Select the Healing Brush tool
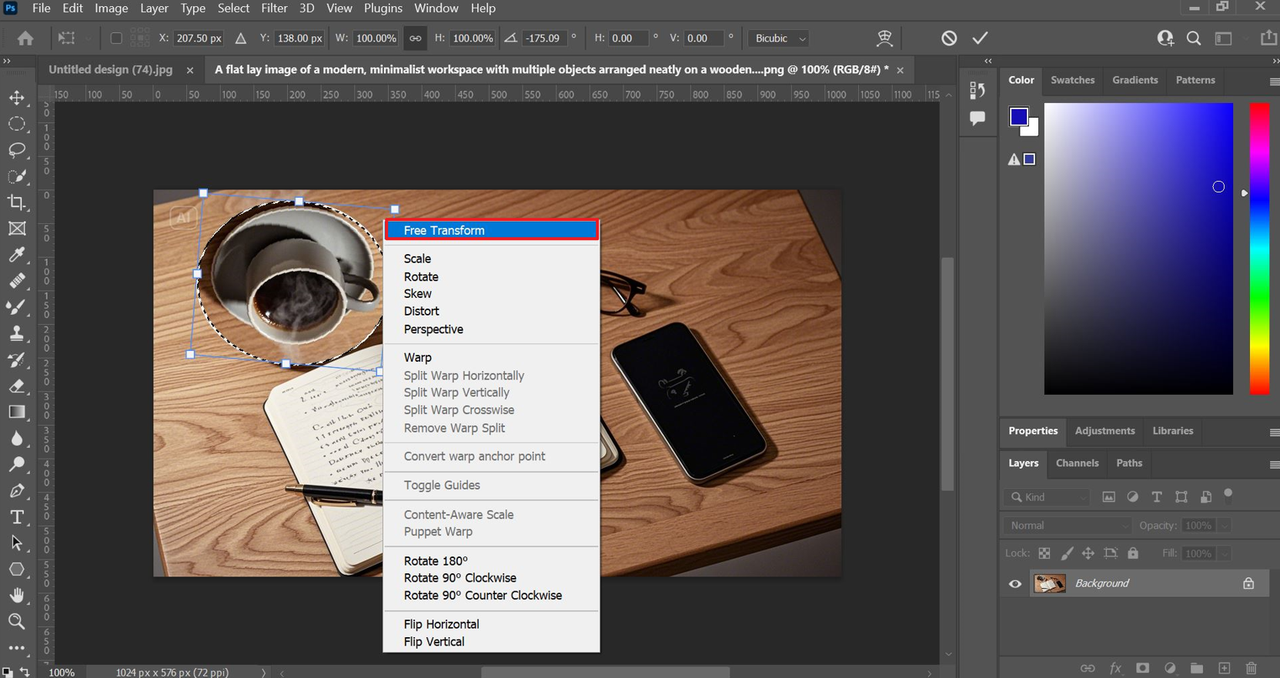Screen dimensions: 1280x678 coord(17,282)
